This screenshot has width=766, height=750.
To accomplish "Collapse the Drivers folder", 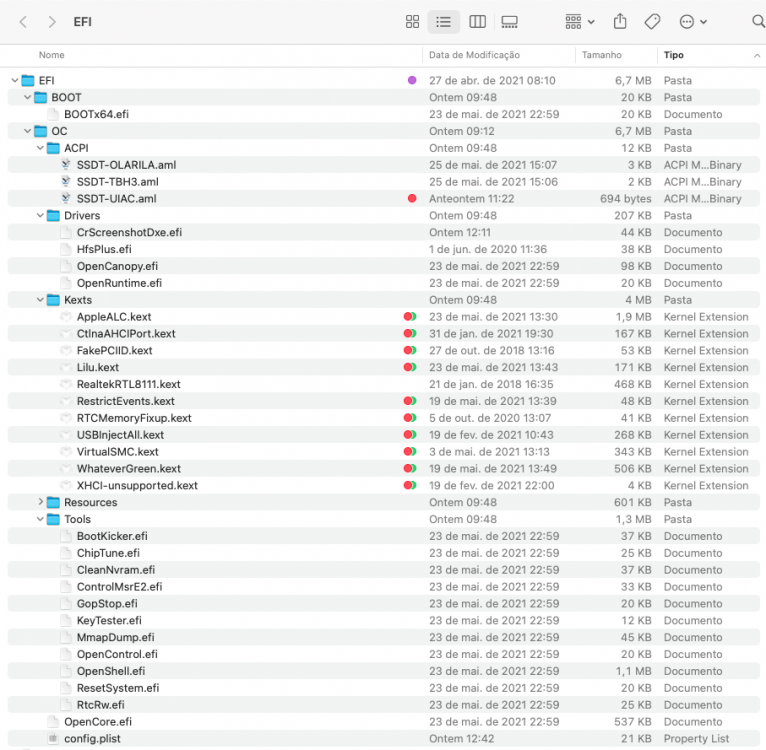I will (40, 215).
